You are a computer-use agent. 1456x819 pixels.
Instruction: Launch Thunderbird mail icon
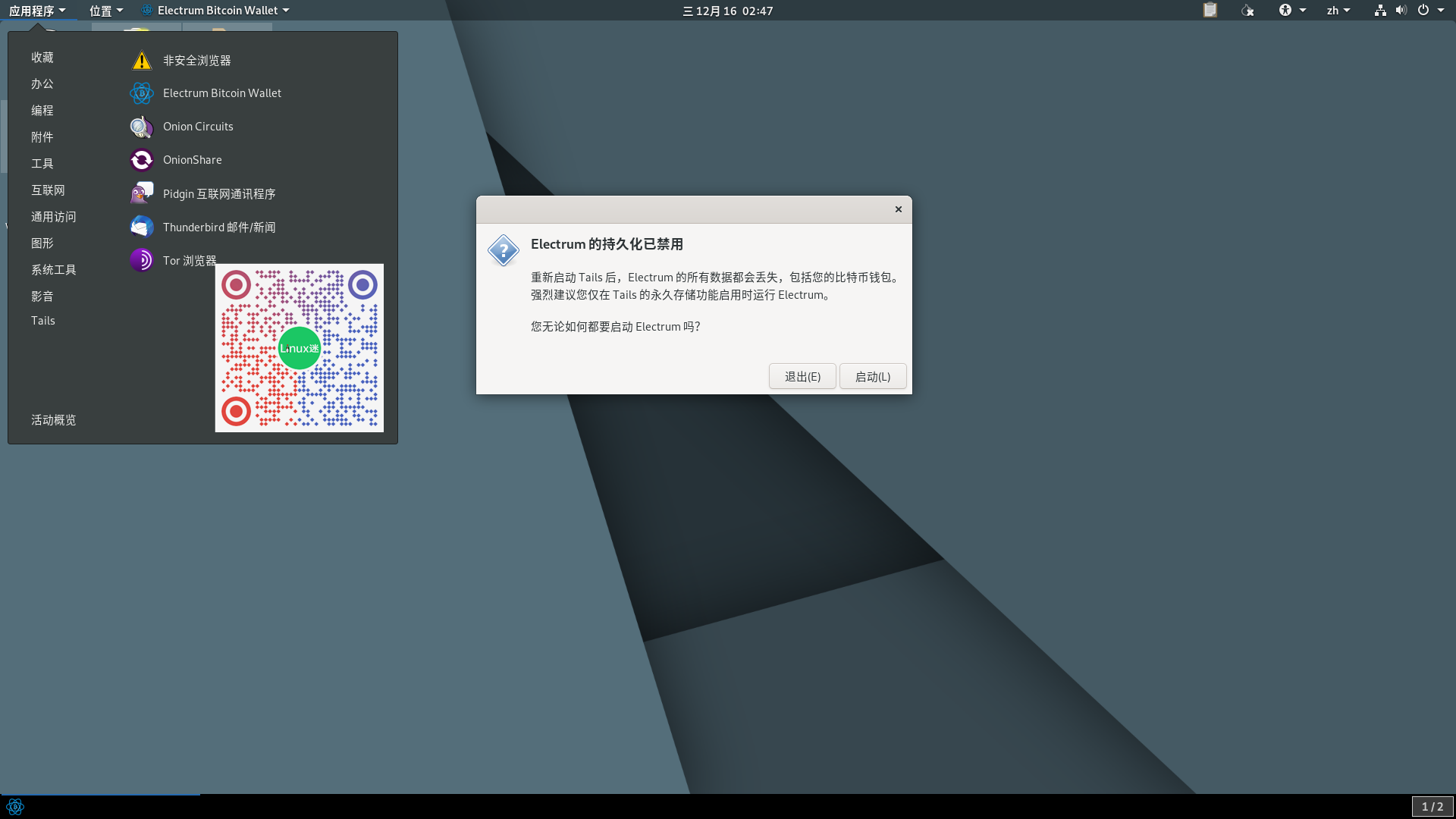(x=142, y=227)
